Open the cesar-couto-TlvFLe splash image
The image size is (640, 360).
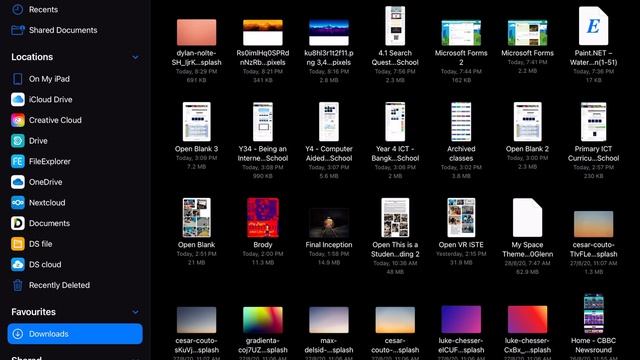point(593,224)
